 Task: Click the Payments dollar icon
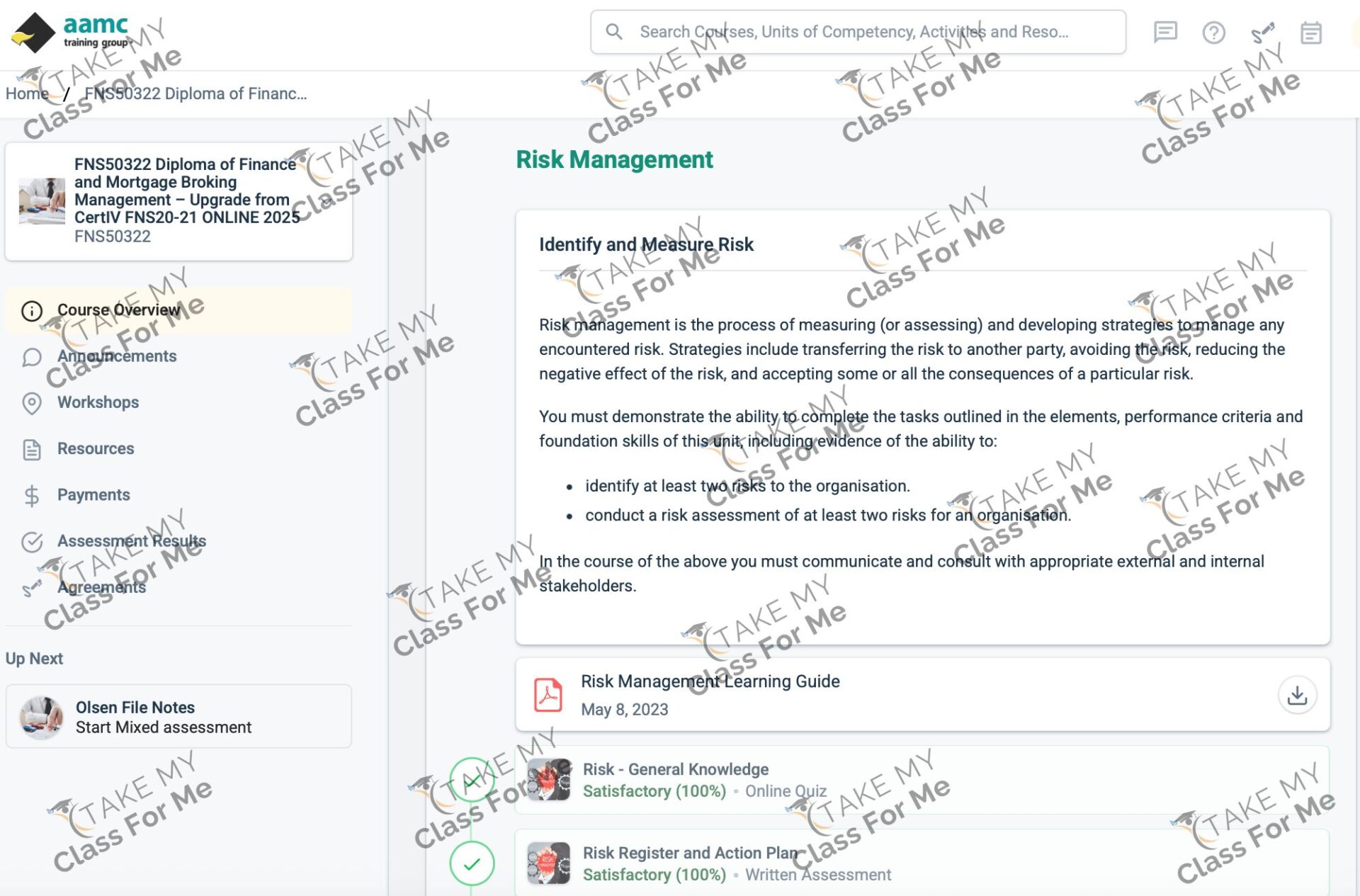[x=32, y=496]
